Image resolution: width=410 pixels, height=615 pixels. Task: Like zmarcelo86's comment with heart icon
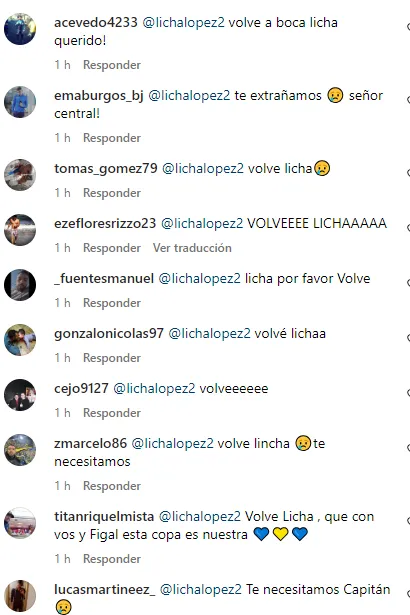tap(408, 448)
